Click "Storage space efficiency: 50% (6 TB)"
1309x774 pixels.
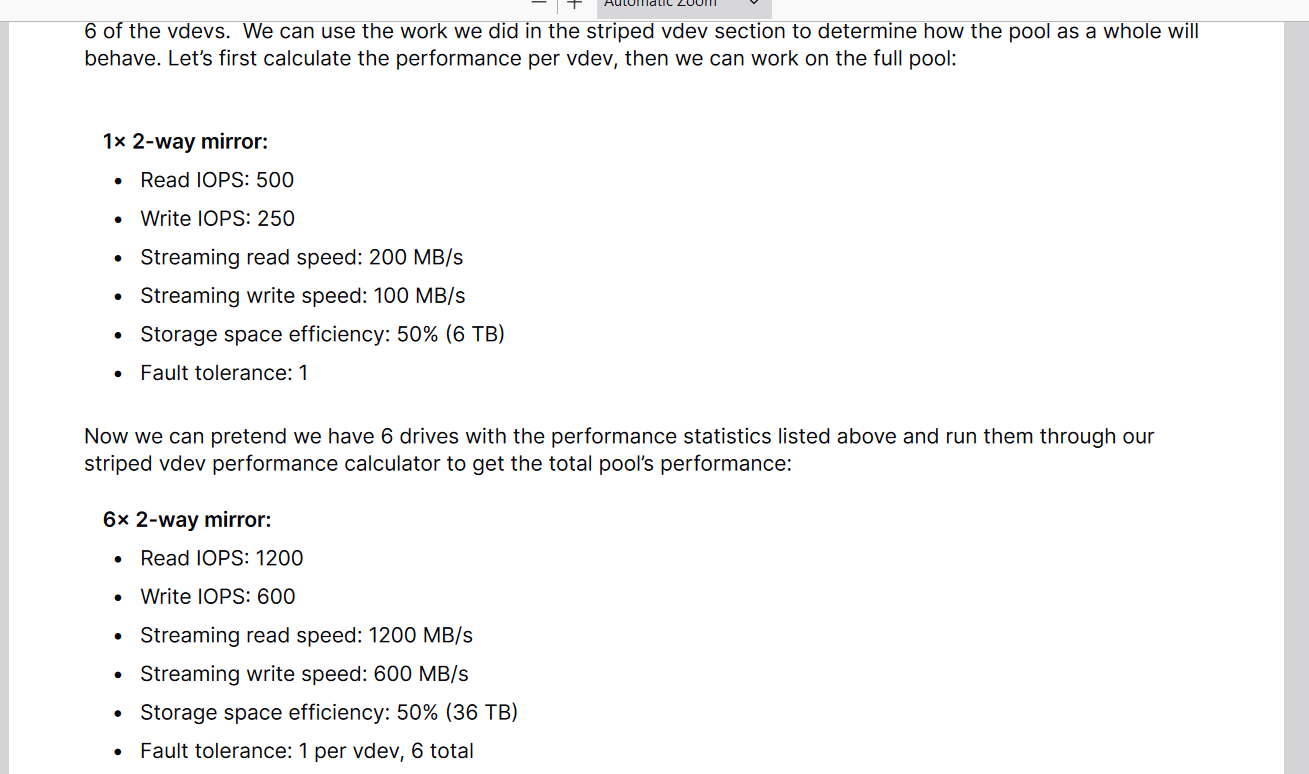[x=322, y=334]
